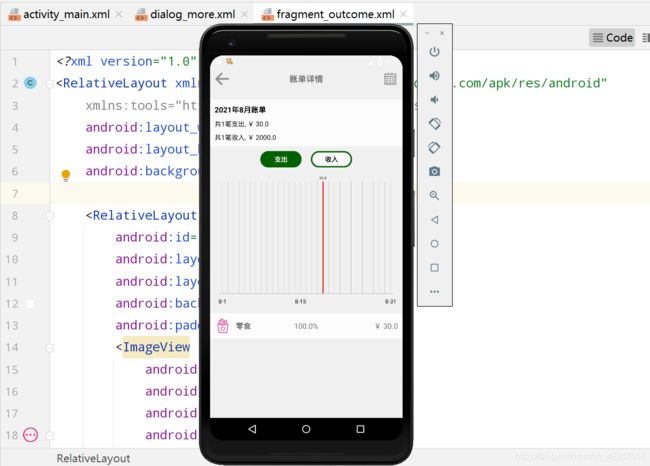The width and height of the screenshot is (650, 466).
Task: Close the fragment_outcome.xml tab
Action: pyautogui.click(x=403, y=15)
